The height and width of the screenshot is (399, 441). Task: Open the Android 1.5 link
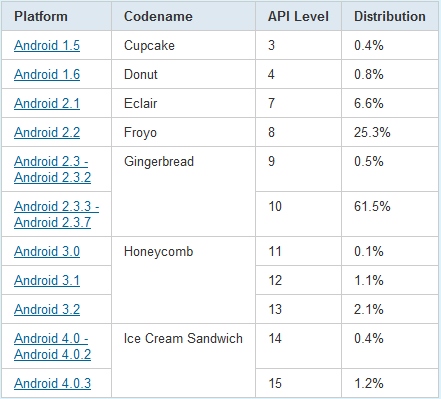coord(47,45)
